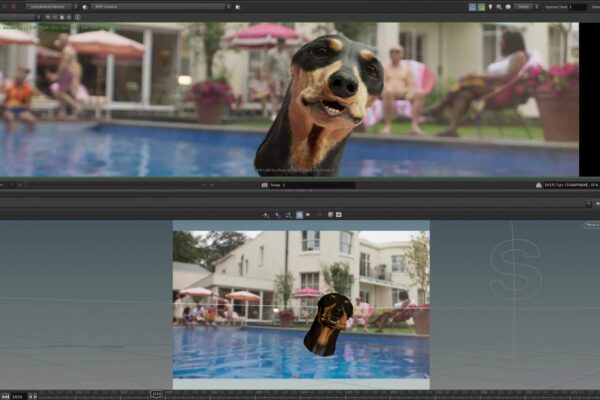Toggle the green image icon in top-right toolbar
Viewport: 600px width, 400px height.
point(481,7)
